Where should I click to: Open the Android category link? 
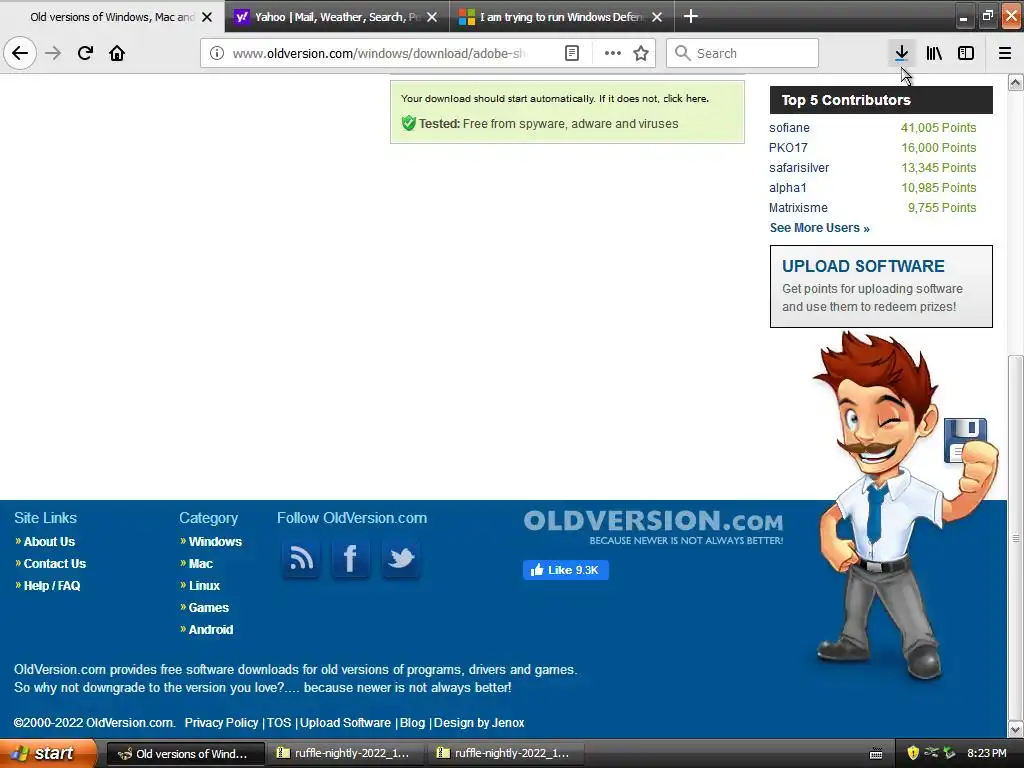pyautogui.click(x=210, y=630)
